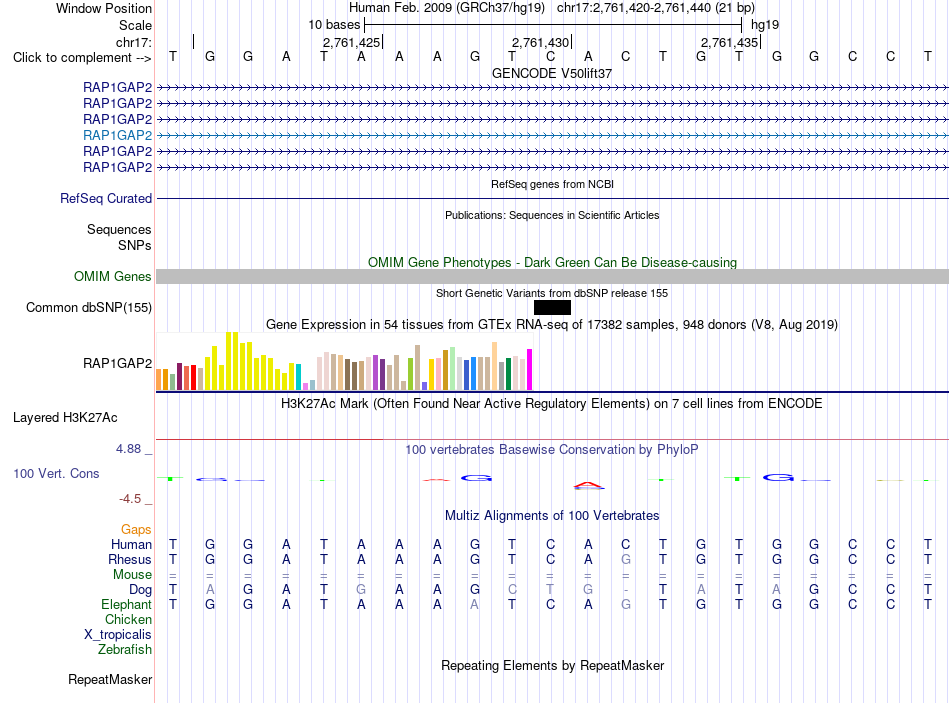Click the light-blue highlighted RAP1GAP2 transcript arrows
Viewport: 950px width, 703px height.
(552, 135)
